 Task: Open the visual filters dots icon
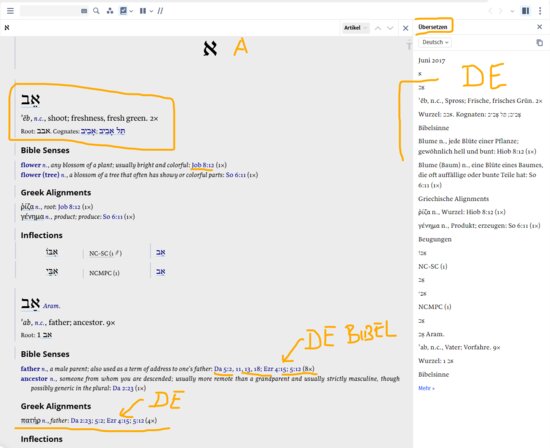(x=110, y=11)
